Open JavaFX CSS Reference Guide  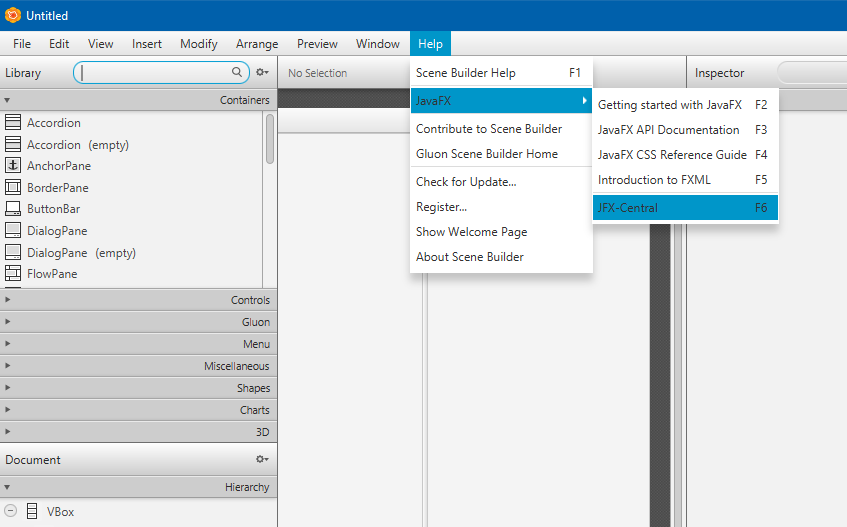(685, 154)
